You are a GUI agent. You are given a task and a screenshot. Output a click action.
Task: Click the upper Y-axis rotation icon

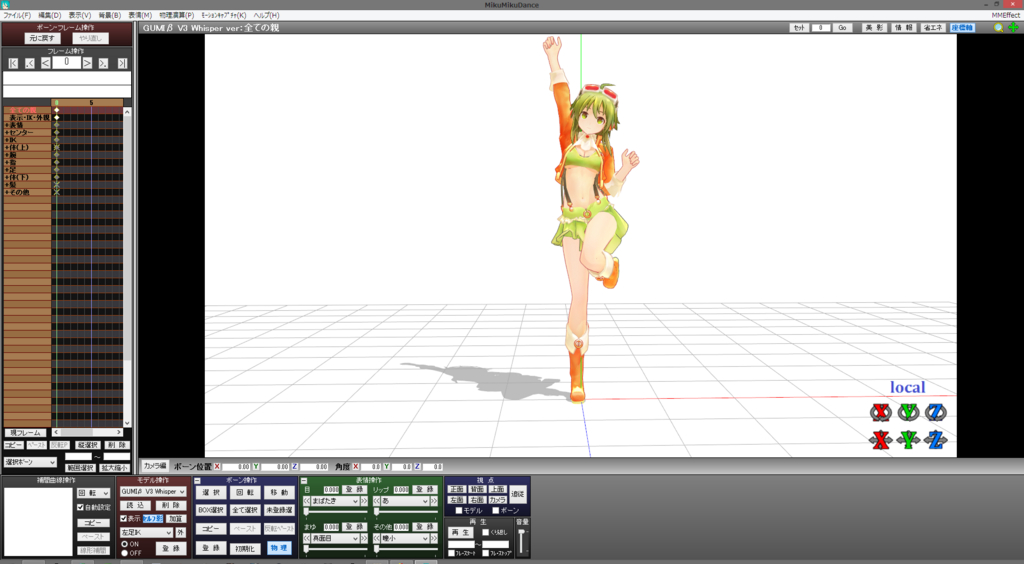pos(908,412)
